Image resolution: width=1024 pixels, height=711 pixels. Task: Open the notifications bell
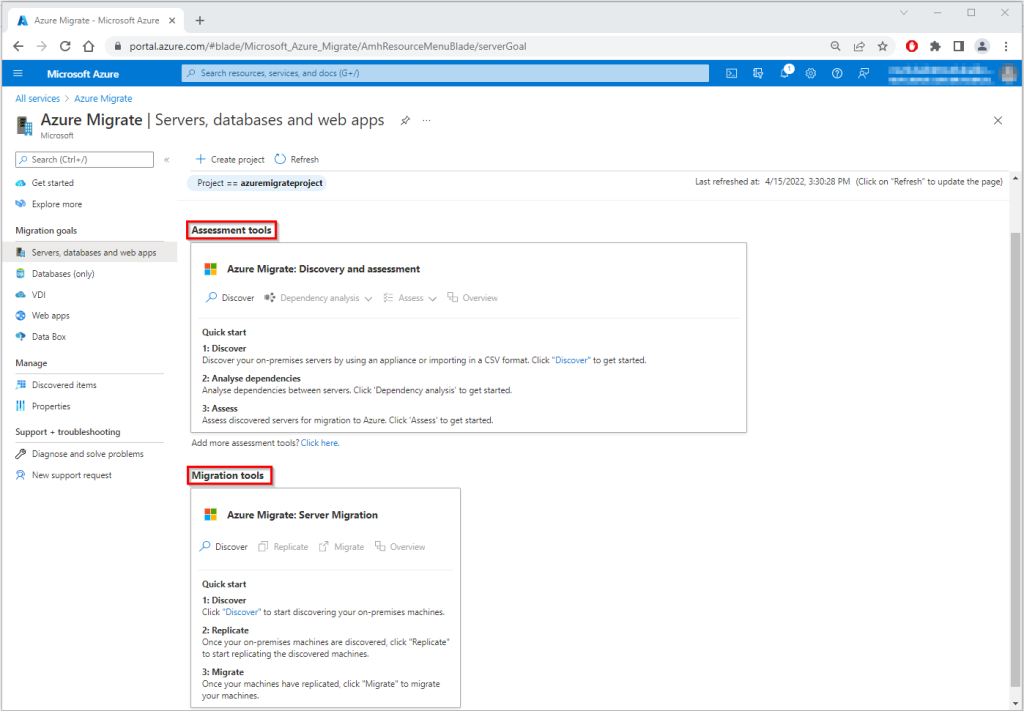785,74
